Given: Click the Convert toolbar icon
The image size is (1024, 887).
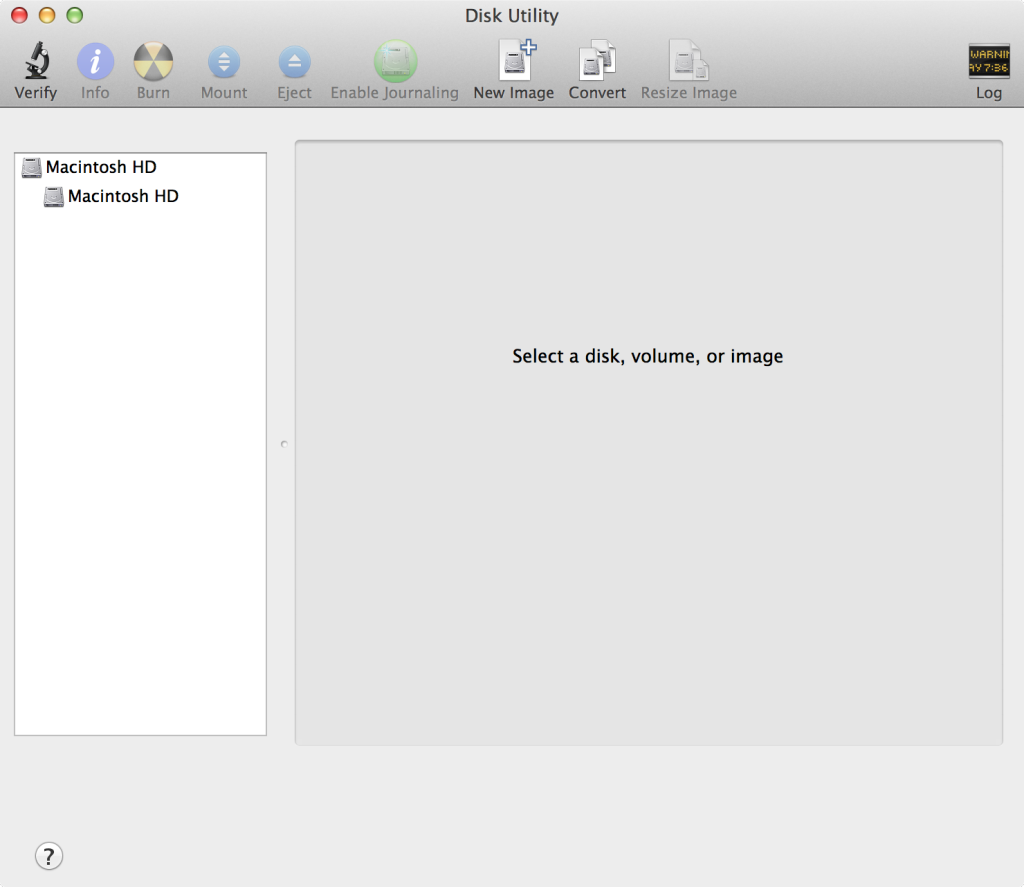Looking at the screenshot, I should coord(598,61).
